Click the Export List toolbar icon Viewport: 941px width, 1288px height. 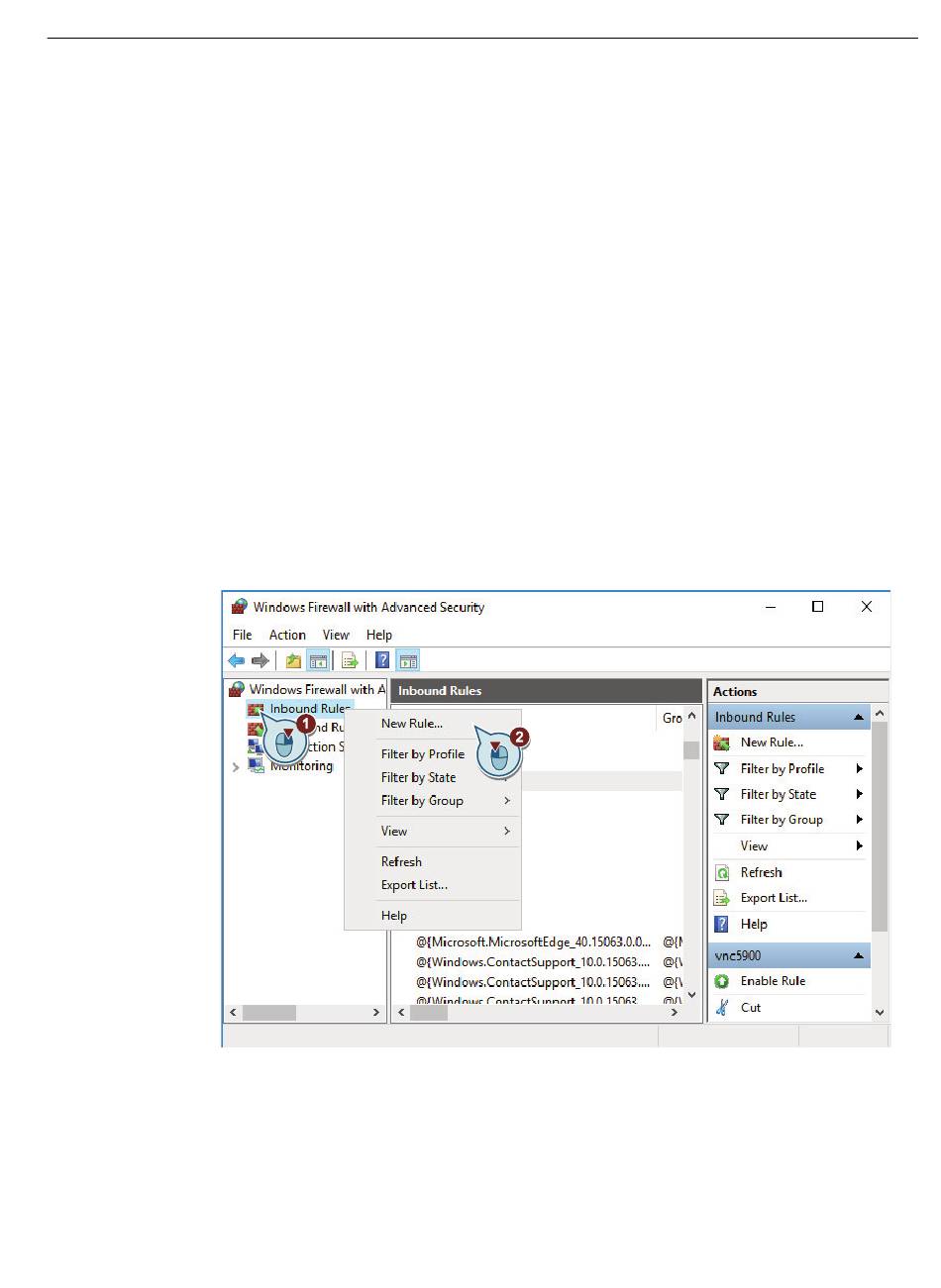350,660
